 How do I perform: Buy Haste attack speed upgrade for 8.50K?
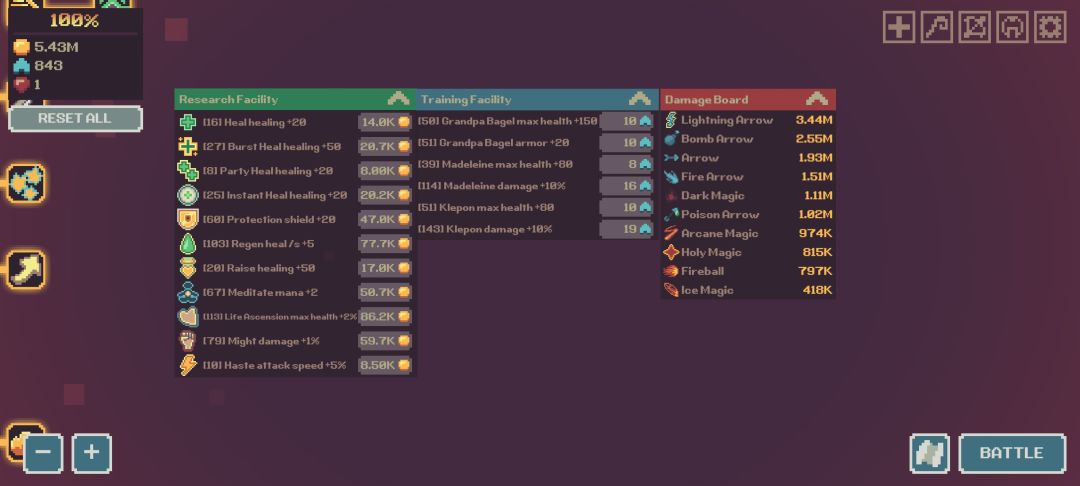pyautogui.click(x=384, y=365)
